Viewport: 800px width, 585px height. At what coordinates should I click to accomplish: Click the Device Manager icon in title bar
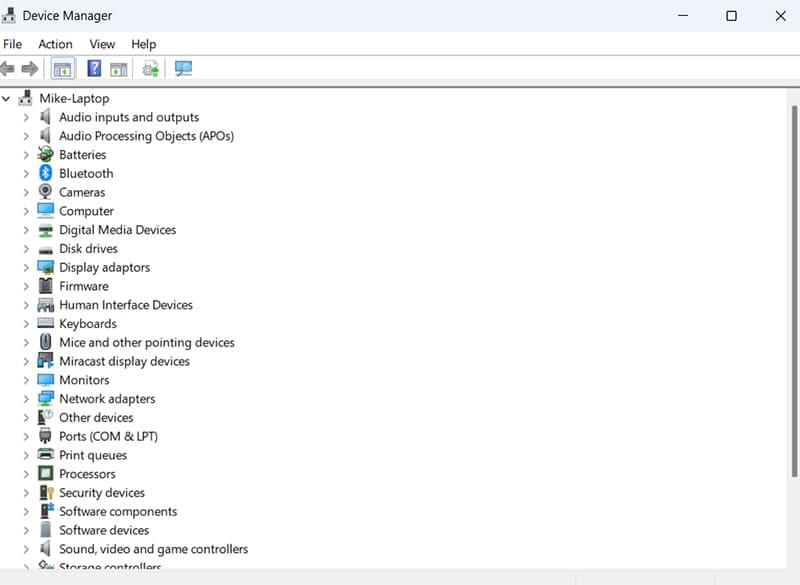point(10,15)
